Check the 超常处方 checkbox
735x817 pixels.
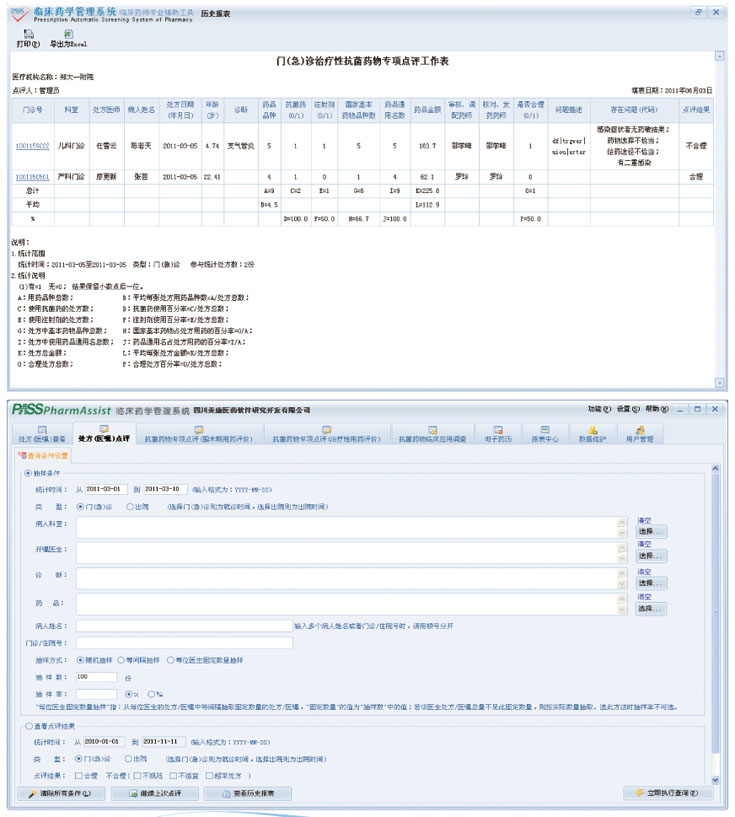pos(209,776)
